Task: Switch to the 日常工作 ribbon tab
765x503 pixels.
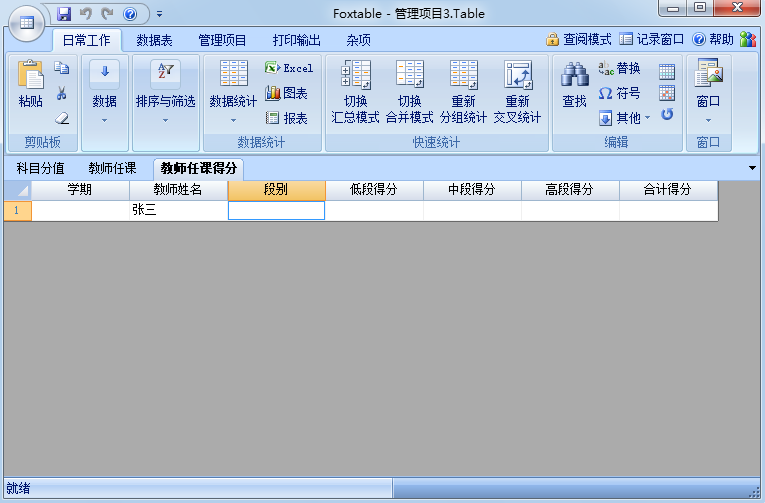Action: click(87, 40)
